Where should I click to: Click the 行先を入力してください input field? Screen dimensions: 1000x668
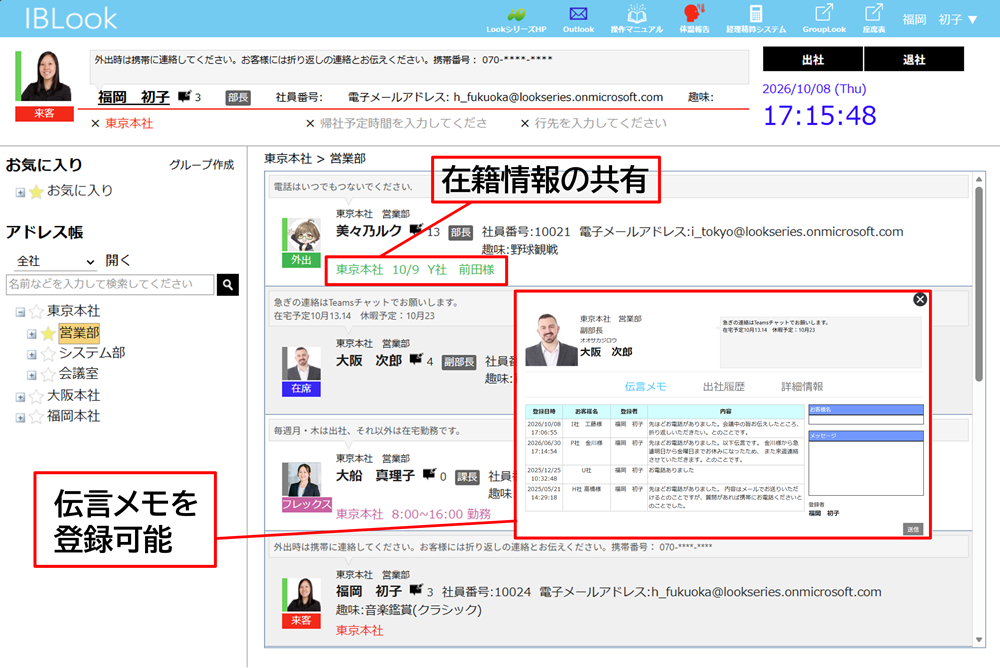point(601,123)
